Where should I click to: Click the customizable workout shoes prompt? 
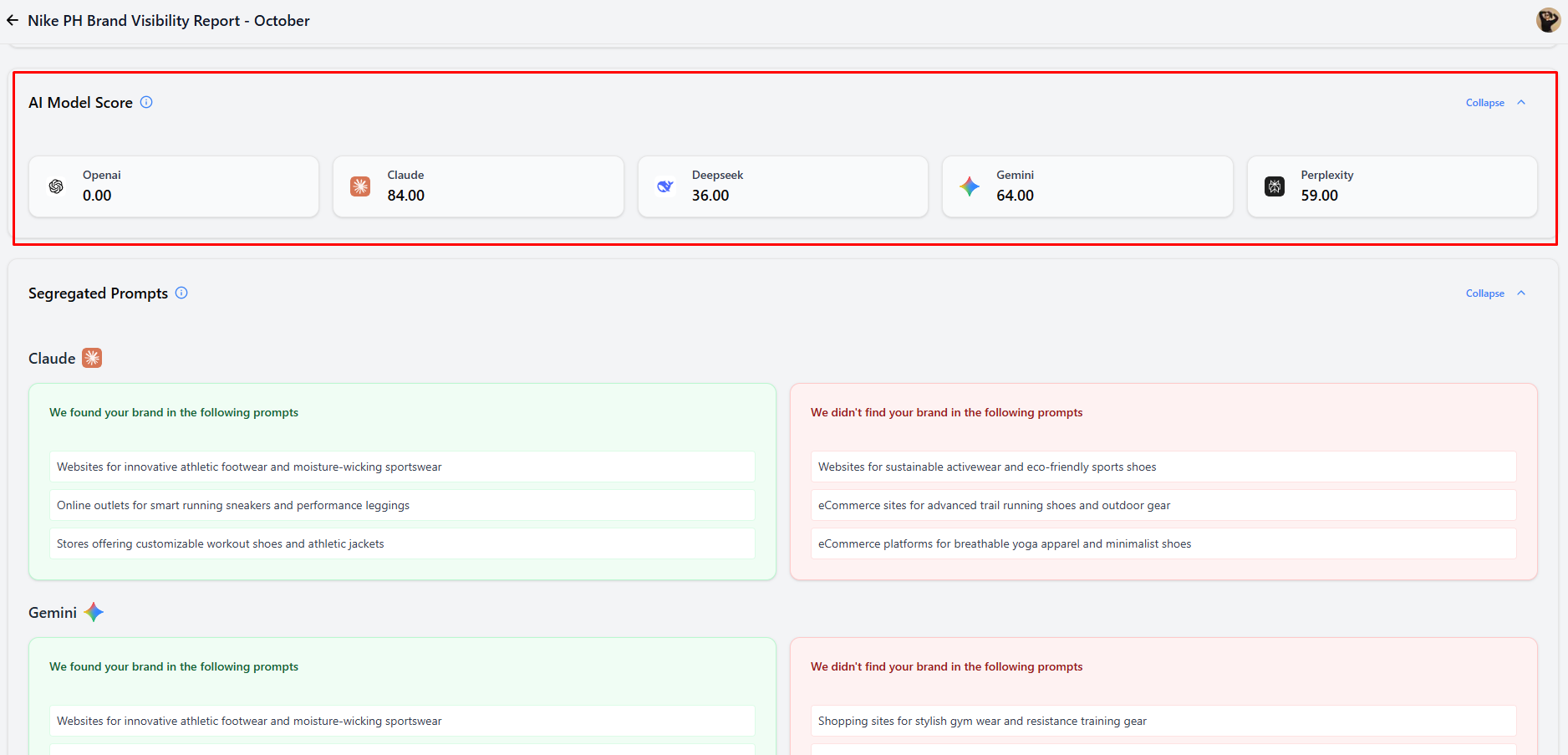401,543
